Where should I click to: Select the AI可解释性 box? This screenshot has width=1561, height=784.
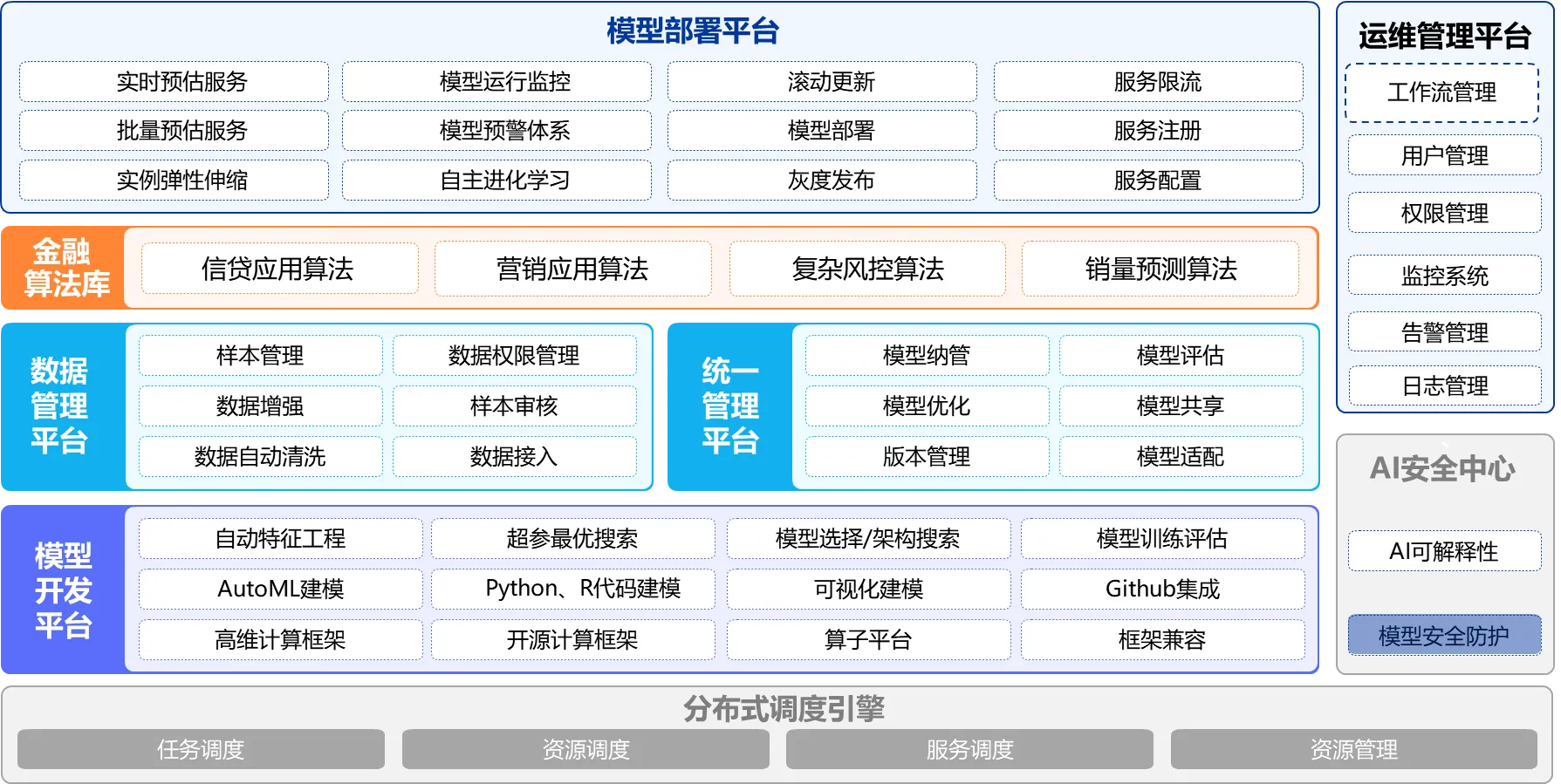[1444, 551]
